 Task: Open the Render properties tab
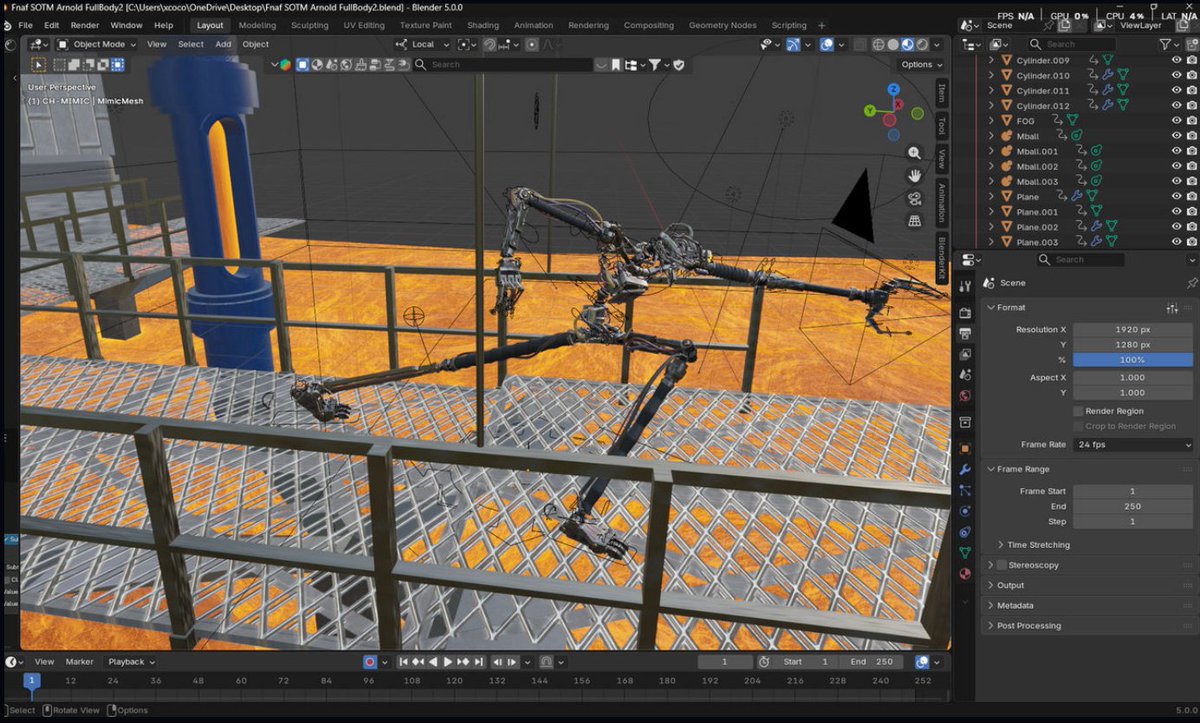coord(965,313)
